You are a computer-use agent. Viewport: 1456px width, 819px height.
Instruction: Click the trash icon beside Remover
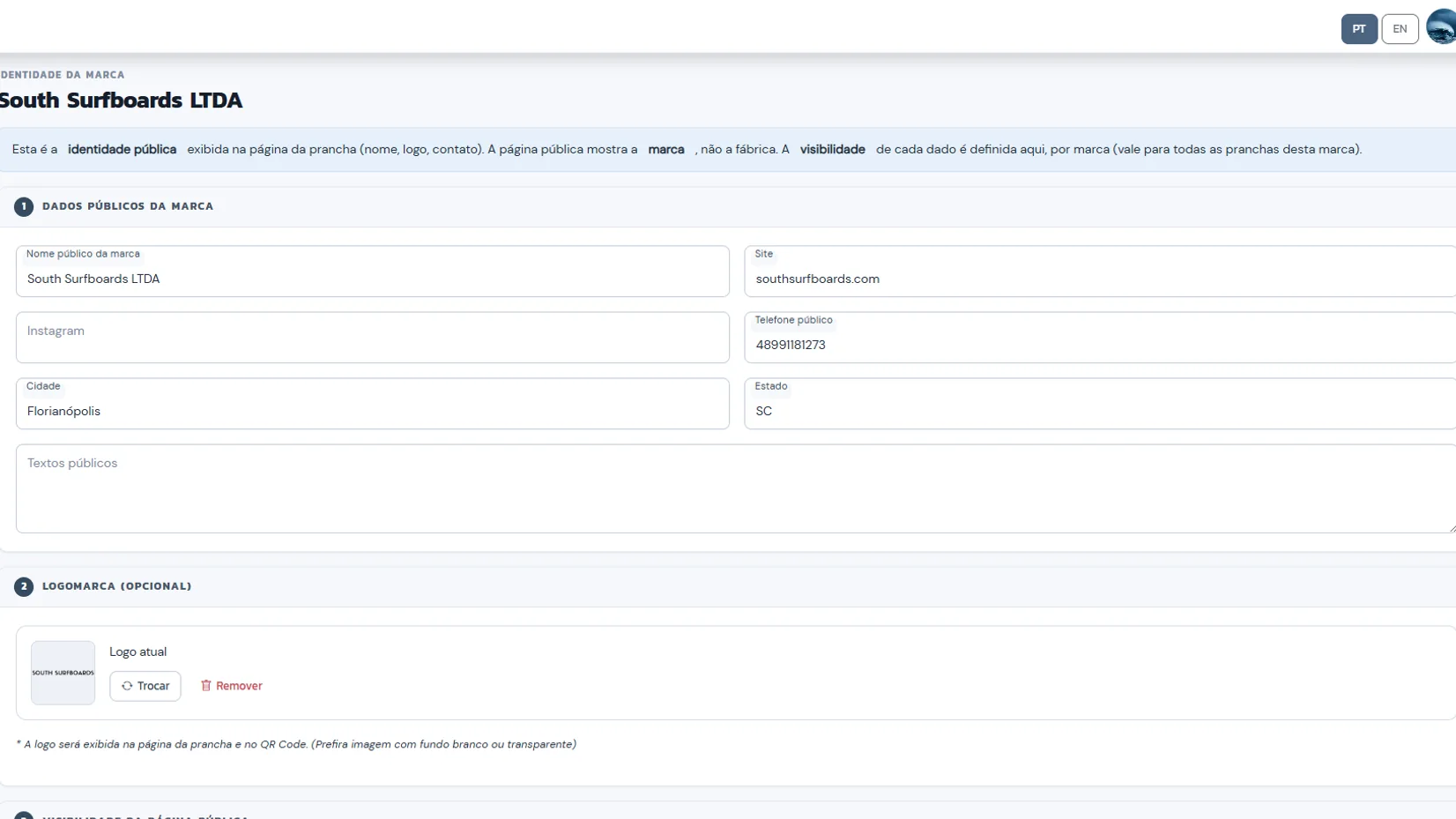click(x=206, y=686)
